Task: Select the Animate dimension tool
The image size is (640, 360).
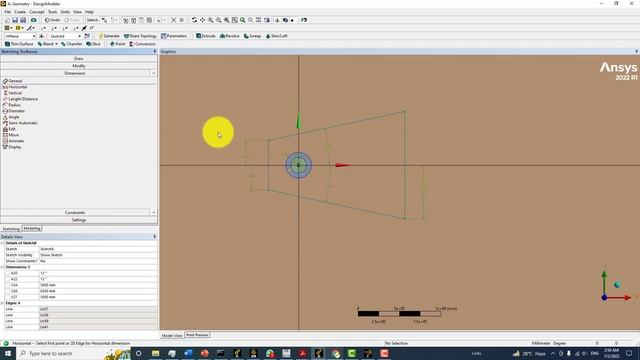Action: [13, 141]
